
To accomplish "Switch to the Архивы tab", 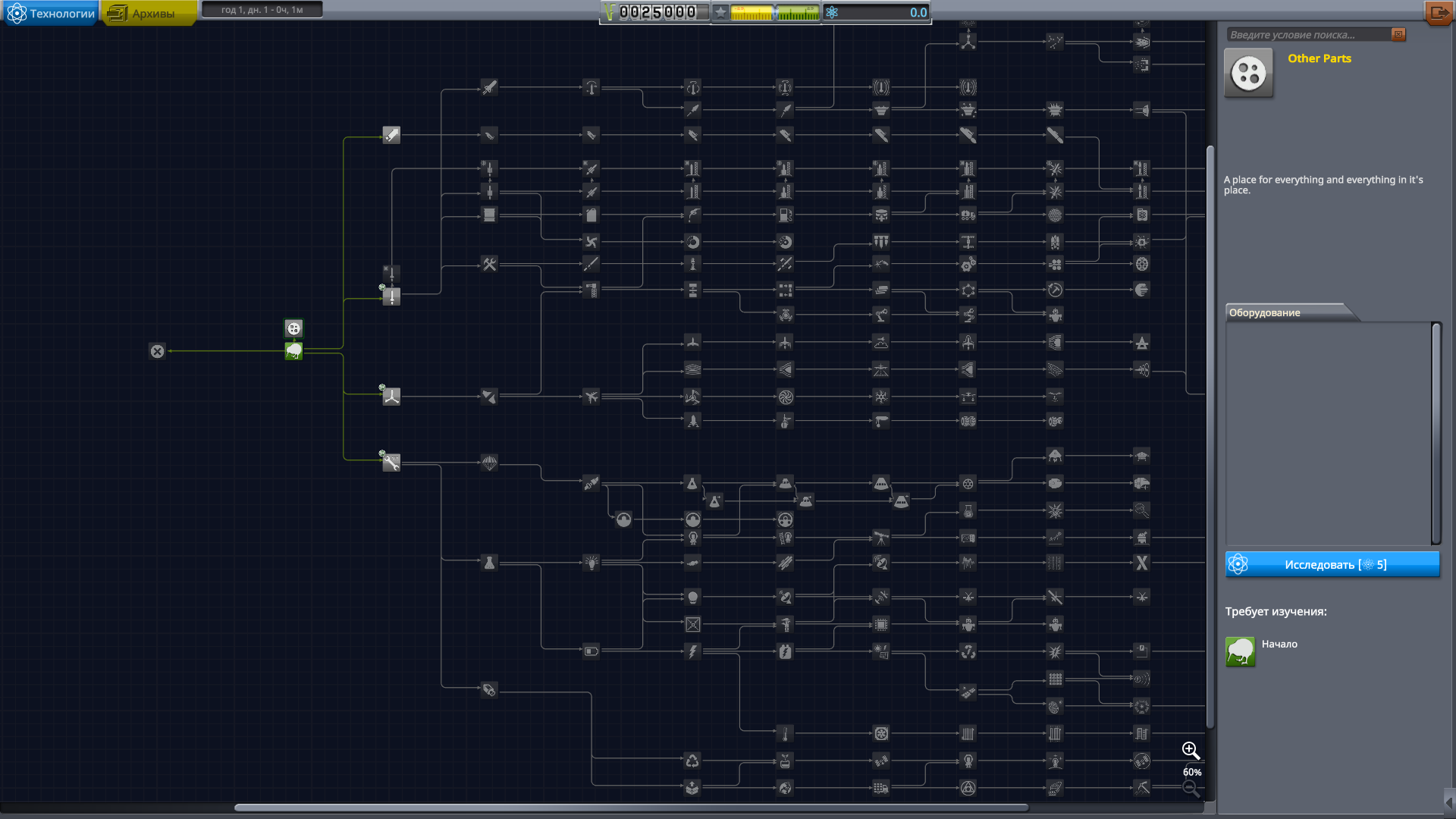I will (149, 14).
